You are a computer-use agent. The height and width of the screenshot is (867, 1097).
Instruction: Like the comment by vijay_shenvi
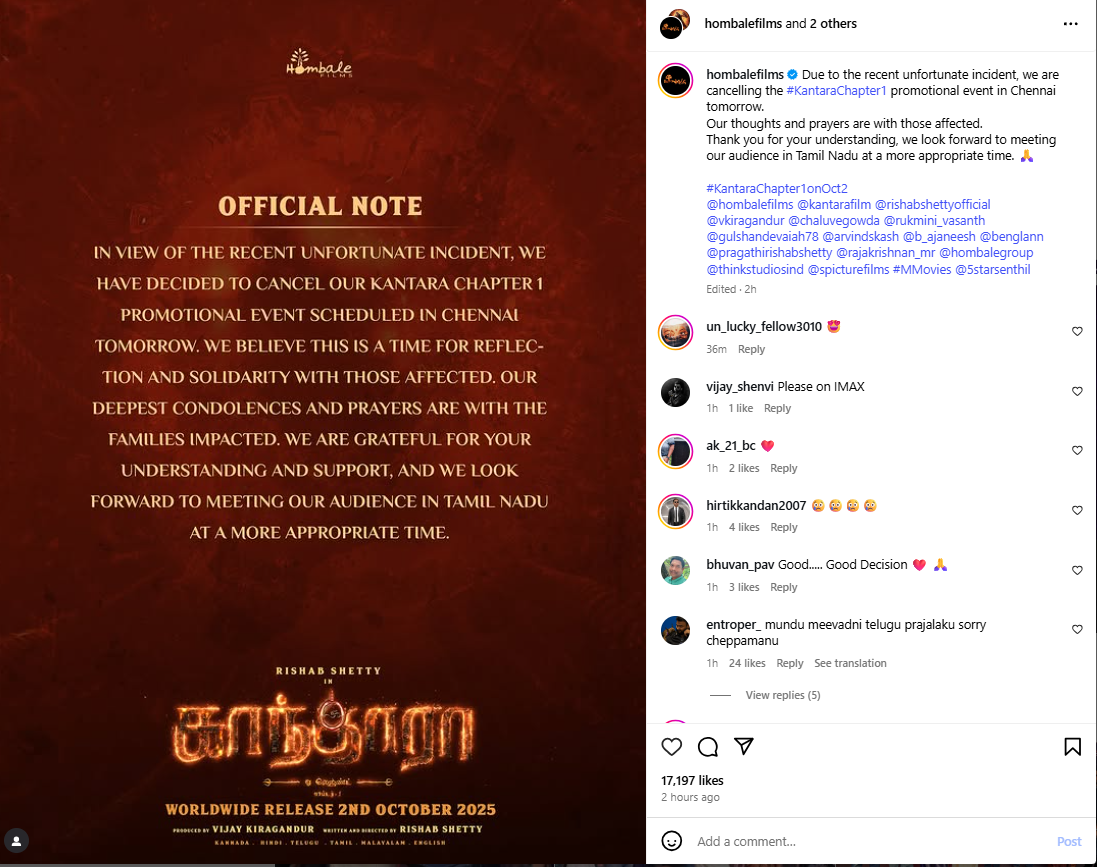point(1077,391)
